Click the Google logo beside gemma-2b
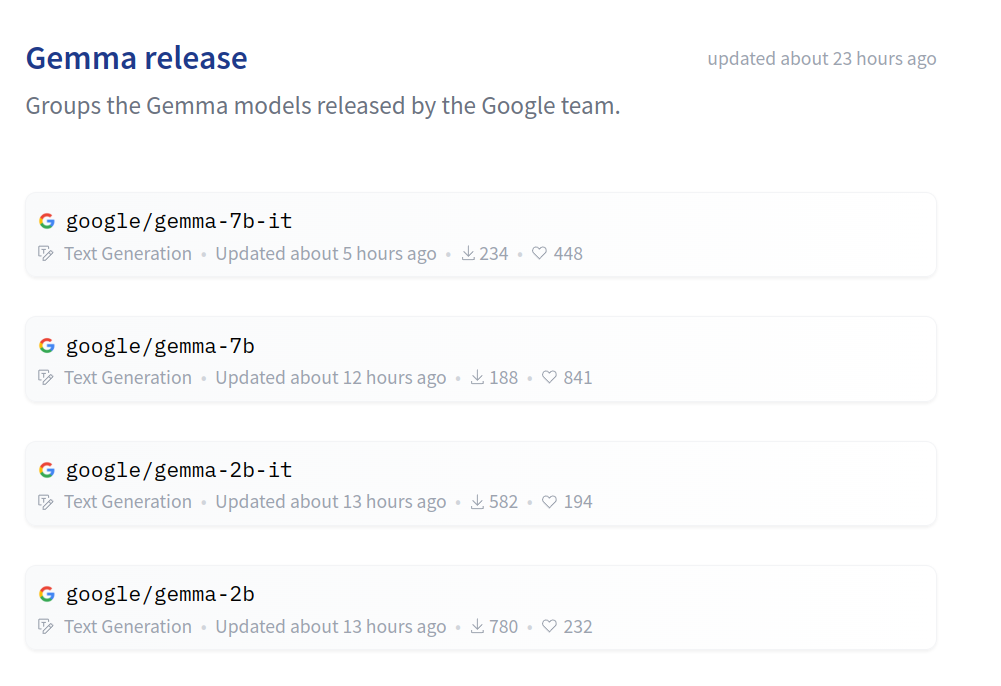Screen dimensions: 1001x686 pos(47,594)
